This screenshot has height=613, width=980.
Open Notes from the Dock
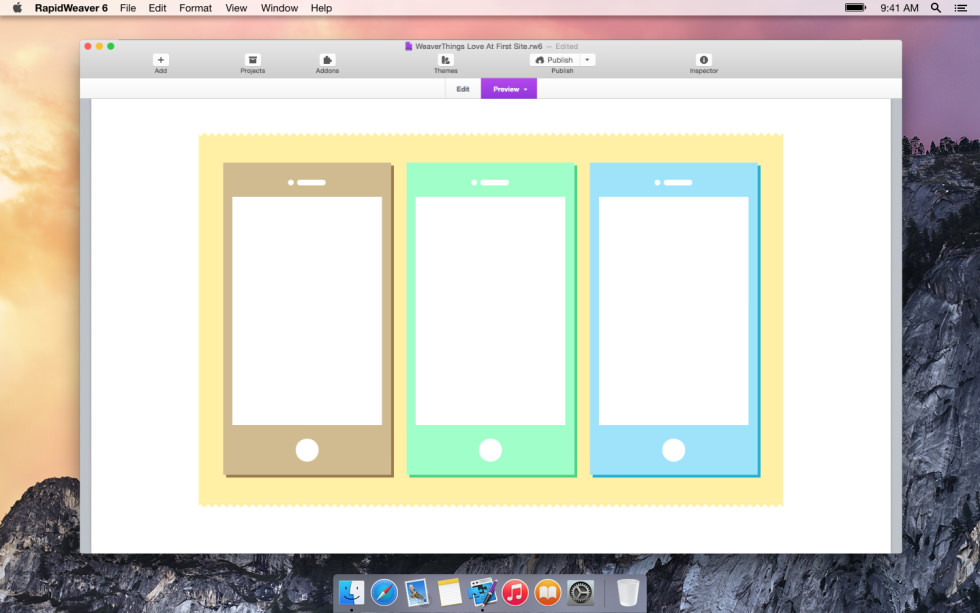449,592
